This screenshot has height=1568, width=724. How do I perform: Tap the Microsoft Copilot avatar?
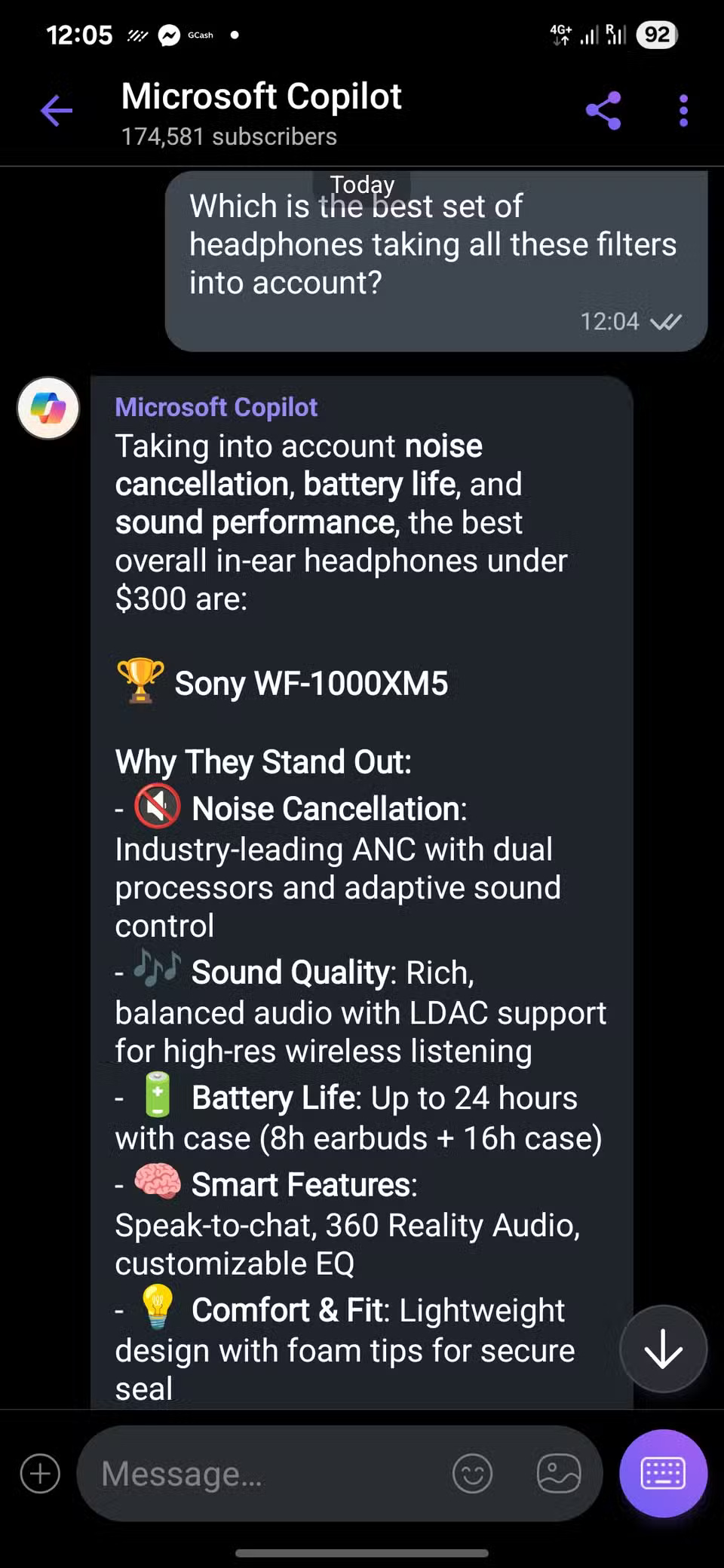click(x=48, y=408)
